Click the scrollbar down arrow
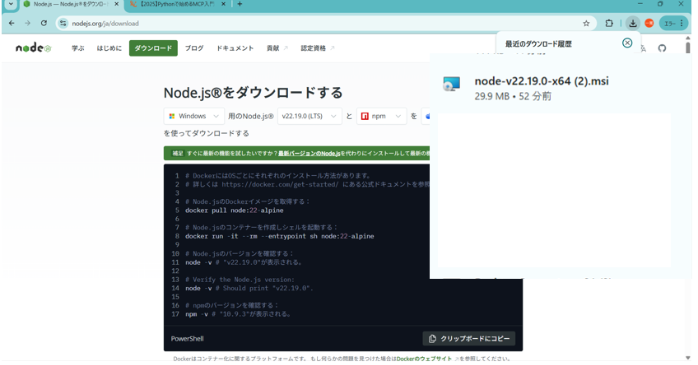Viewport: 698px width, 365px height. click(688, 358)
